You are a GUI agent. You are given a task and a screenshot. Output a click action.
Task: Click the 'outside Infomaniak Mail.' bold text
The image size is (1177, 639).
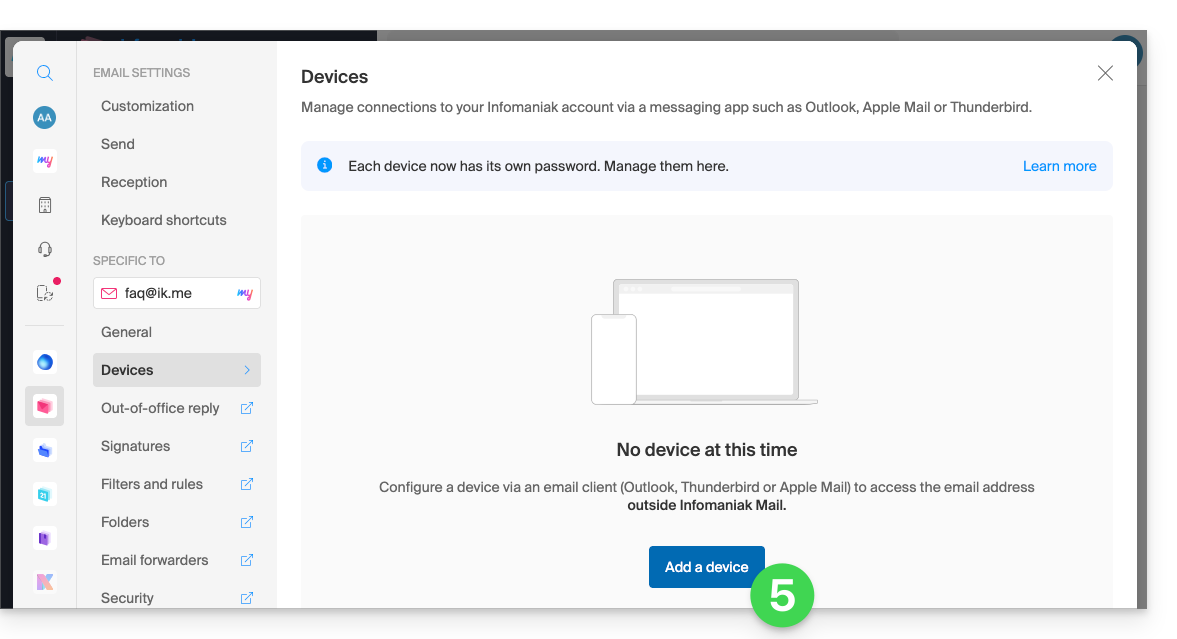(x=706, y=505)
